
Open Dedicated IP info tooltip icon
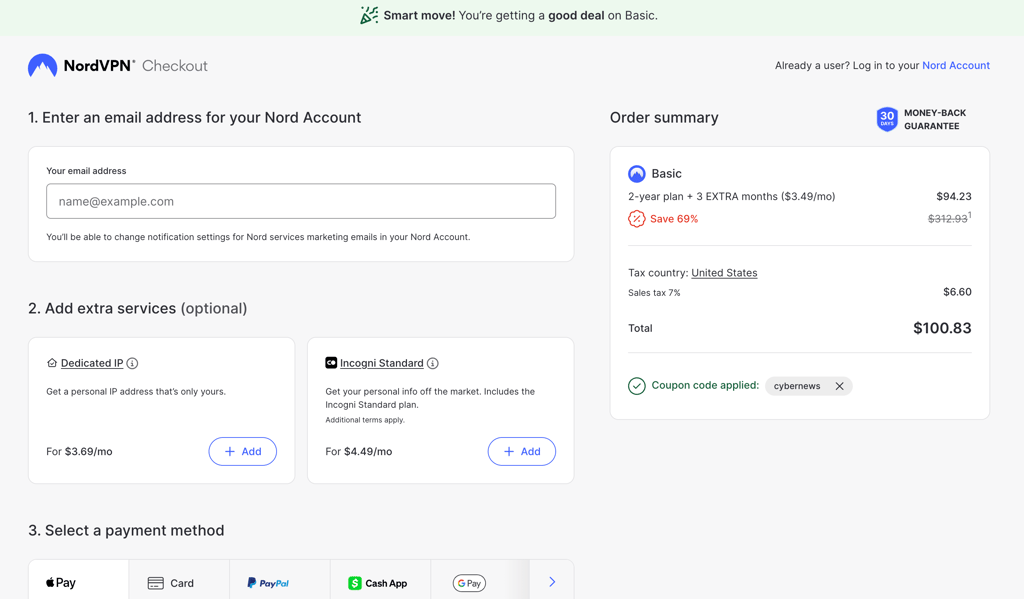point(133,363)
